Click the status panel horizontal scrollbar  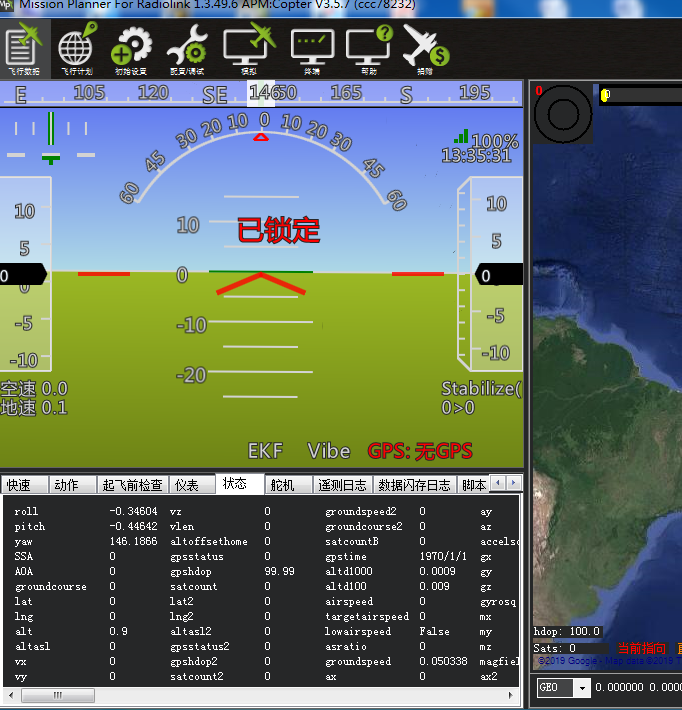[250, 695]
